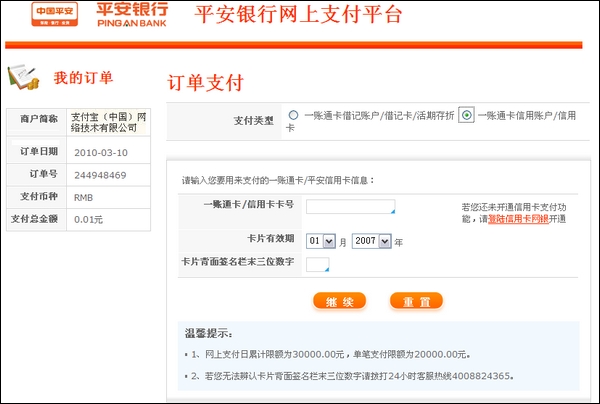This screenshot has height=404, width=600.
Task: Open the 登陆信用卡网银 link
Action: [518, 219]
